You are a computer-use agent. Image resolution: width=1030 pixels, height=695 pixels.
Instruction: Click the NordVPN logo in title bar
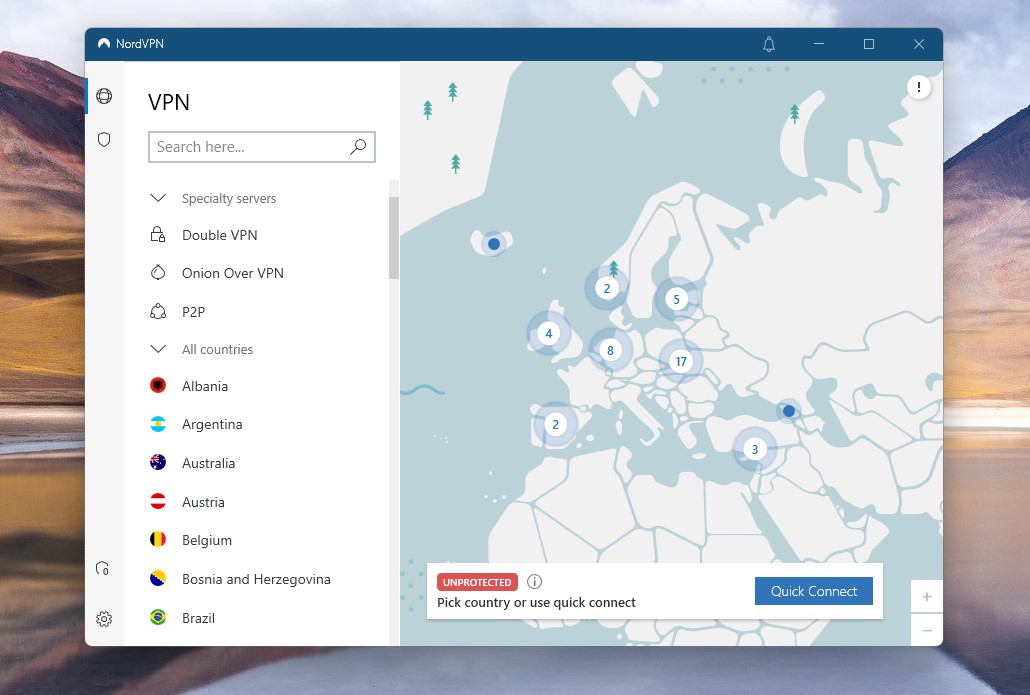(104, 43)
